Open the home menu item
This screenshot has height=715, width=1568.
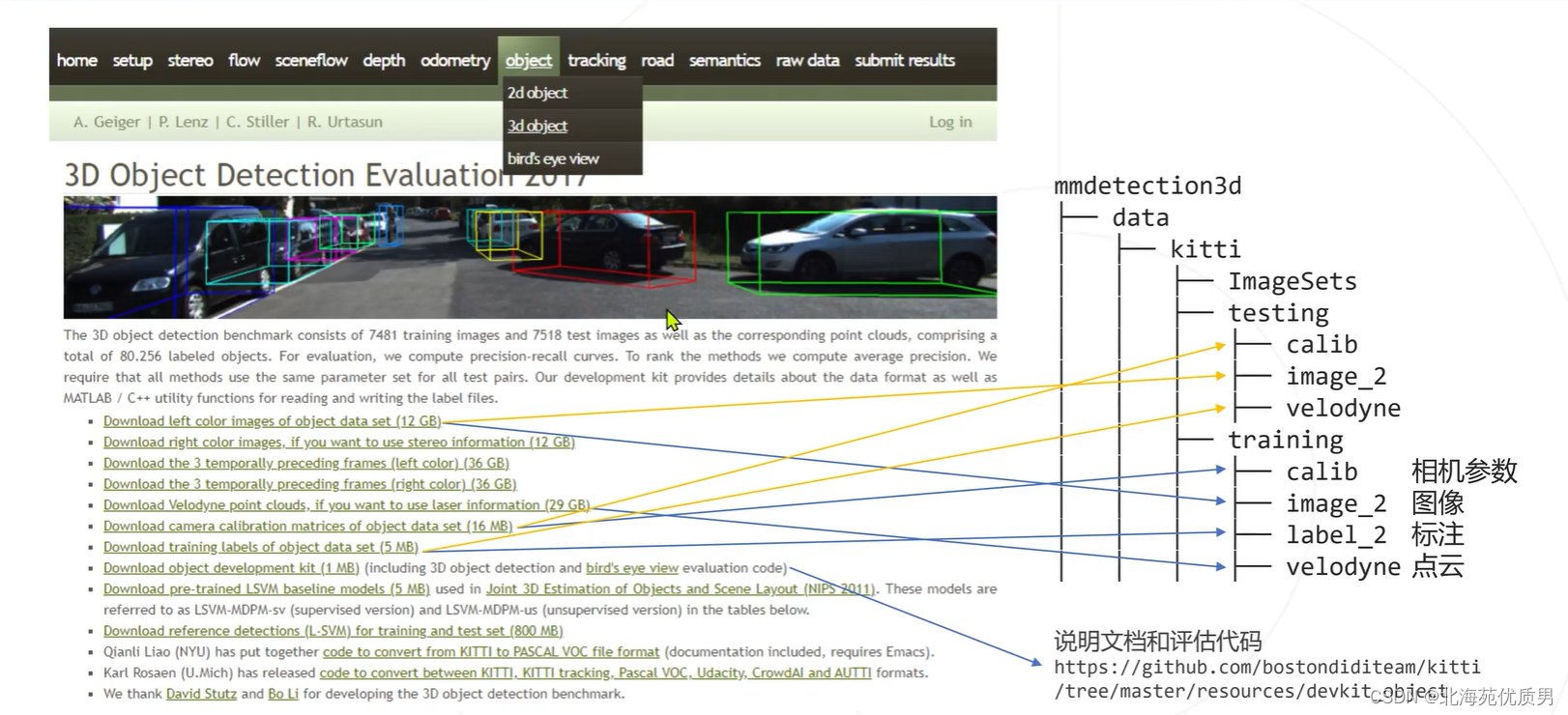click(76, 60)
